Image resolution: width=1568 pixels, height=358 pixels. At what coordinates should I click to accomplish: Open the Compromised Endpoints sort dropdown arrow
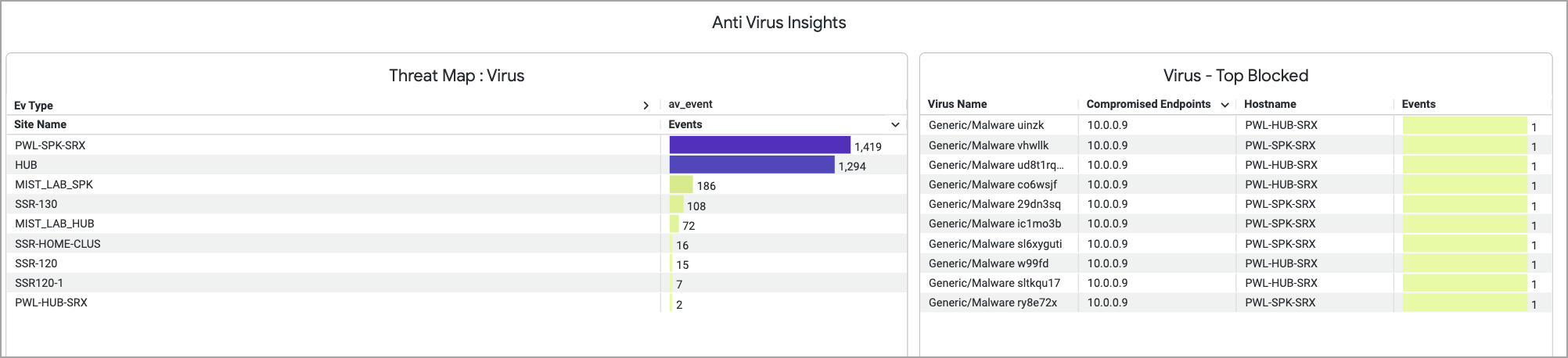click(1225, 105)
